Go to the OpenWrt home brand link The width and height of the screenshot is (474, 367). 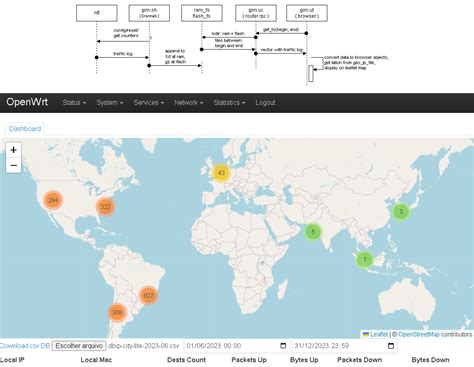(x=27, y=102)
